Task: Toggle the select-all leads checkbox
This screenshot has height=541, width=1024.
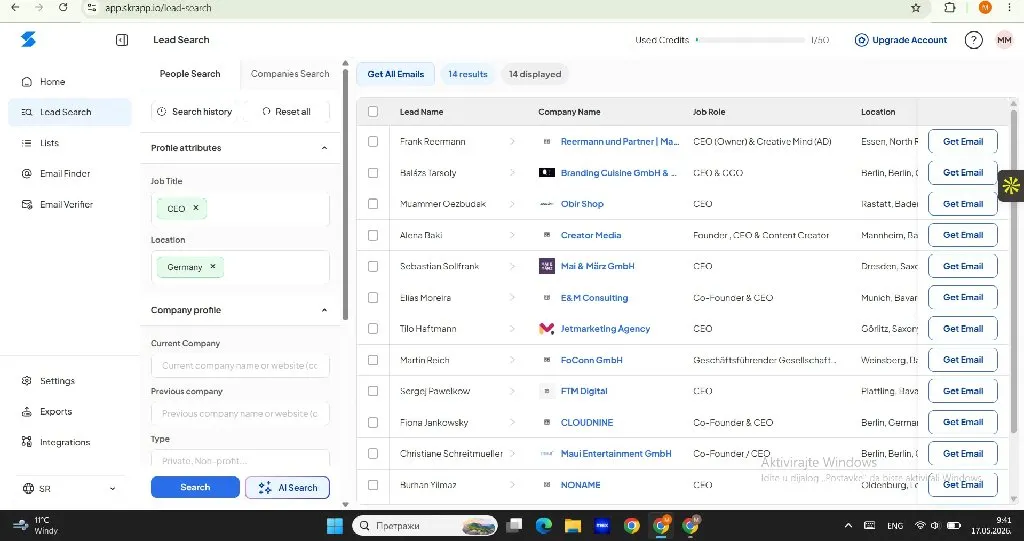Action: 373,112
